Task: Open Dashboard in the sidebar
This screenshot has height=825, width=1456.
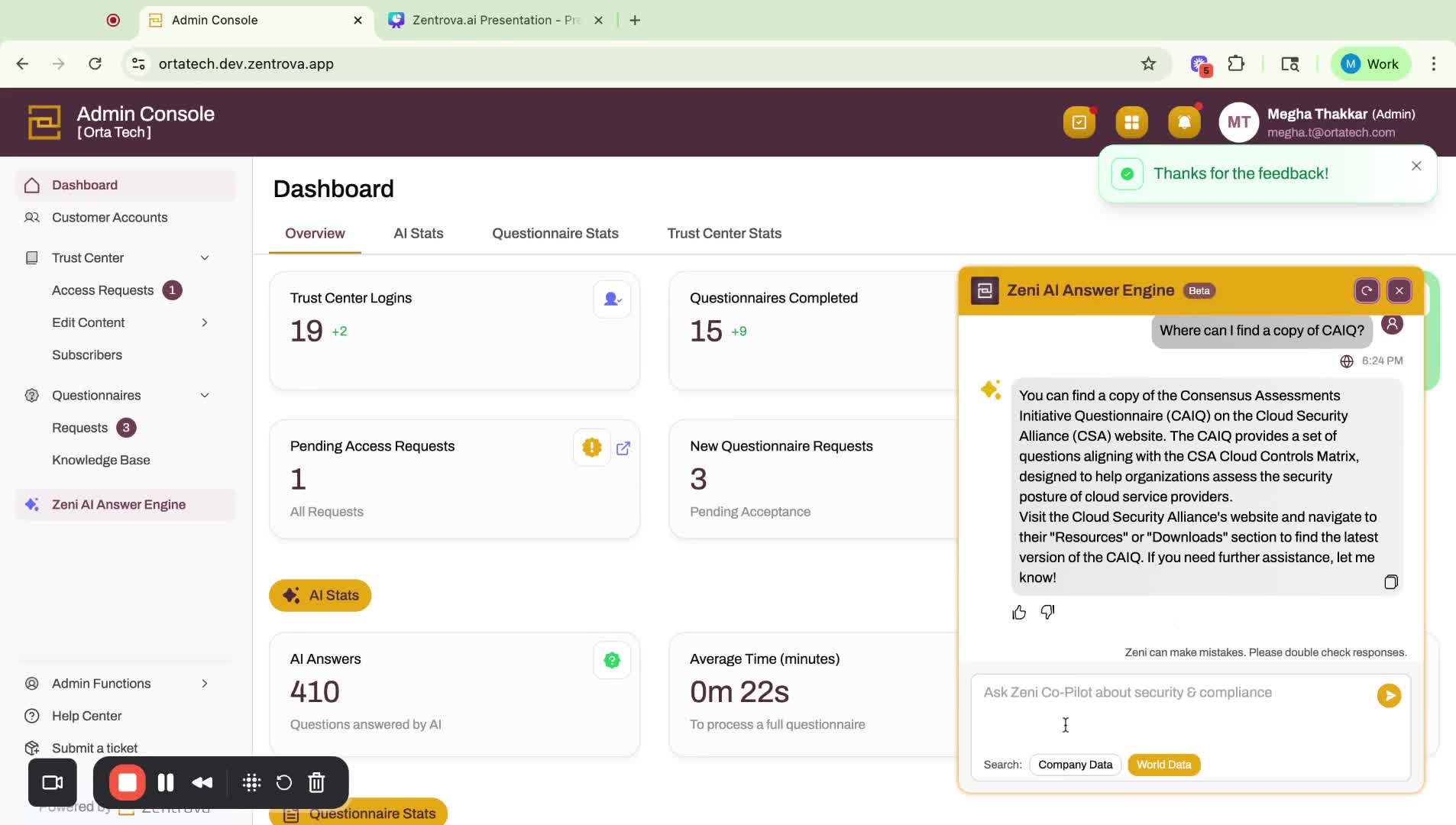Action: coord(126,186)
